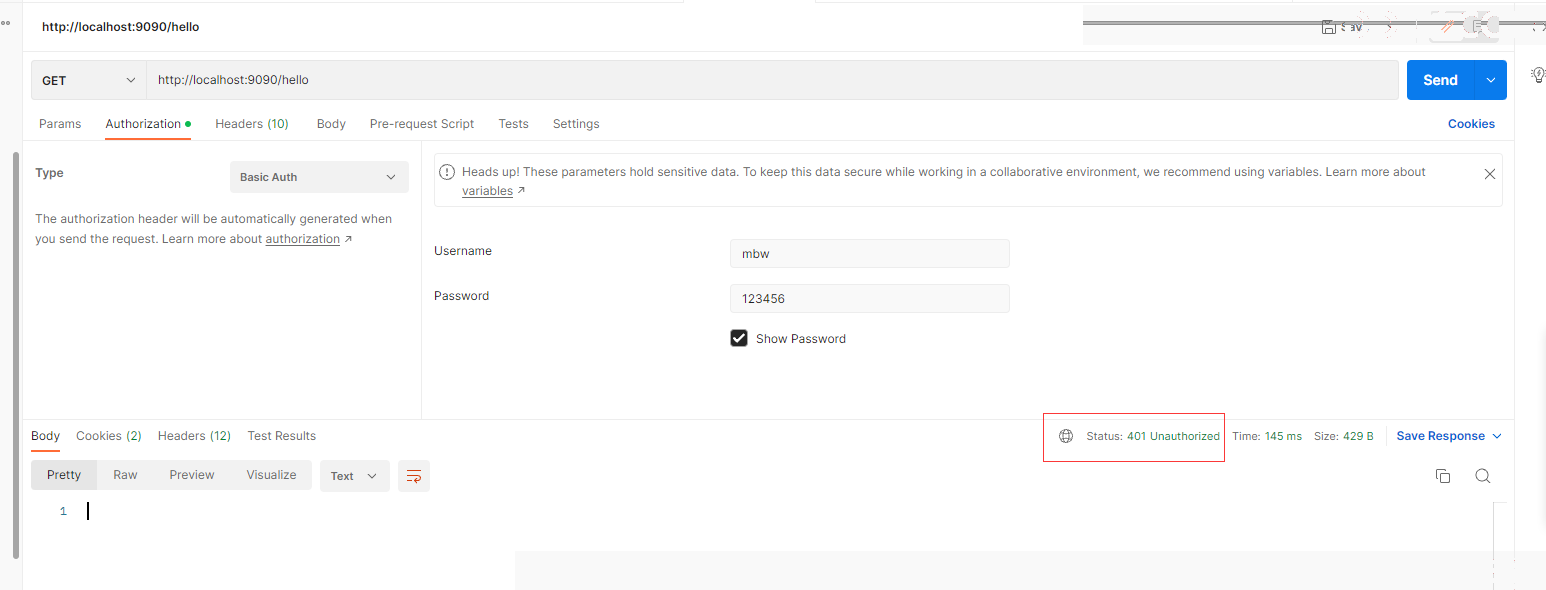Open the Pre-request Script tab
This screenshot has width=1546, height=590.
[x=422, y=124]
